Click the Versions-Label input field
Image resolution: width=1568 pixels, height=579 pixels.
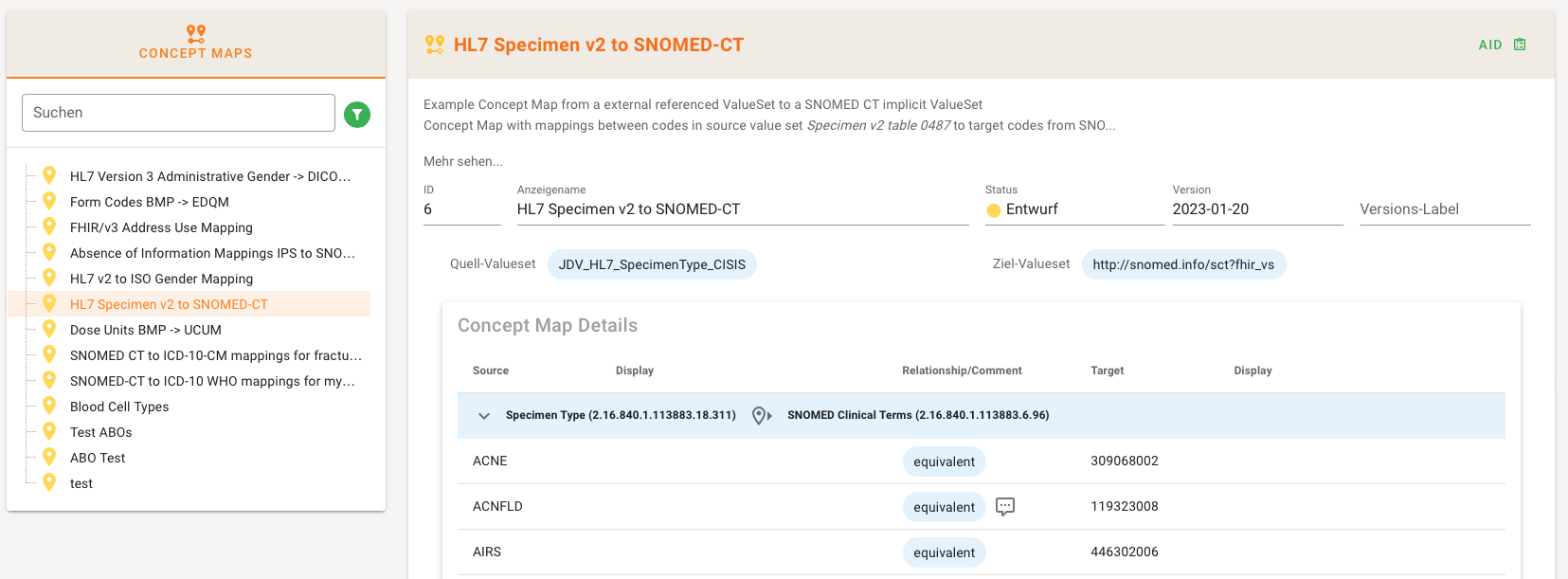(1444, 209)
